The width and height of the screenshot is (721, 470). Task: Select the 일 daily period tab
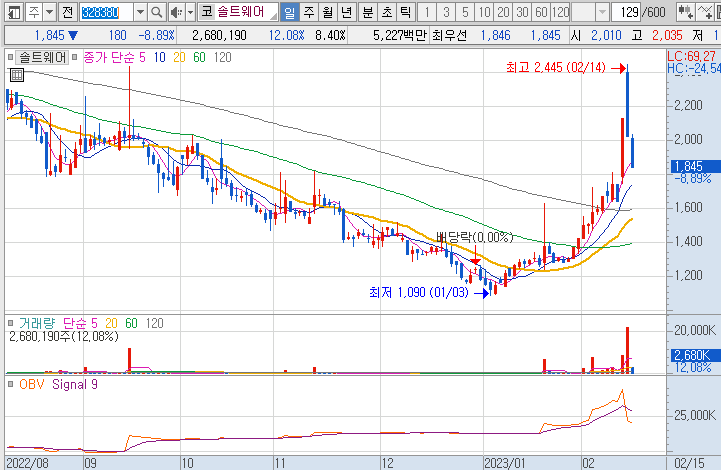coord(290,12)
